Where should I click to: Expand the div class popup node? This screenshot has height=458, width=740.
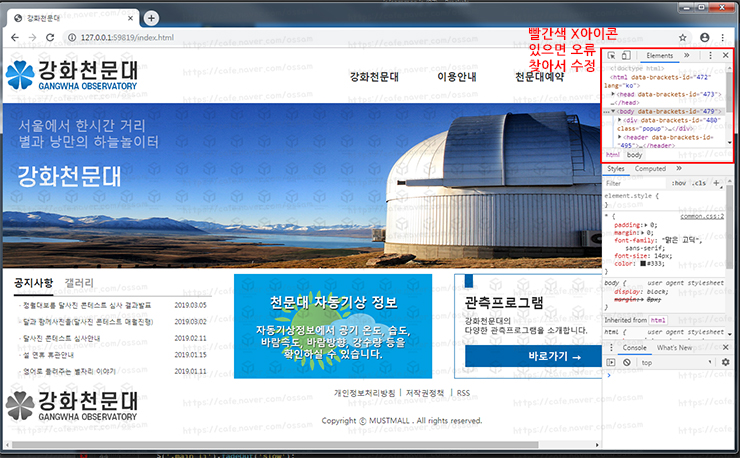(619, 120)
